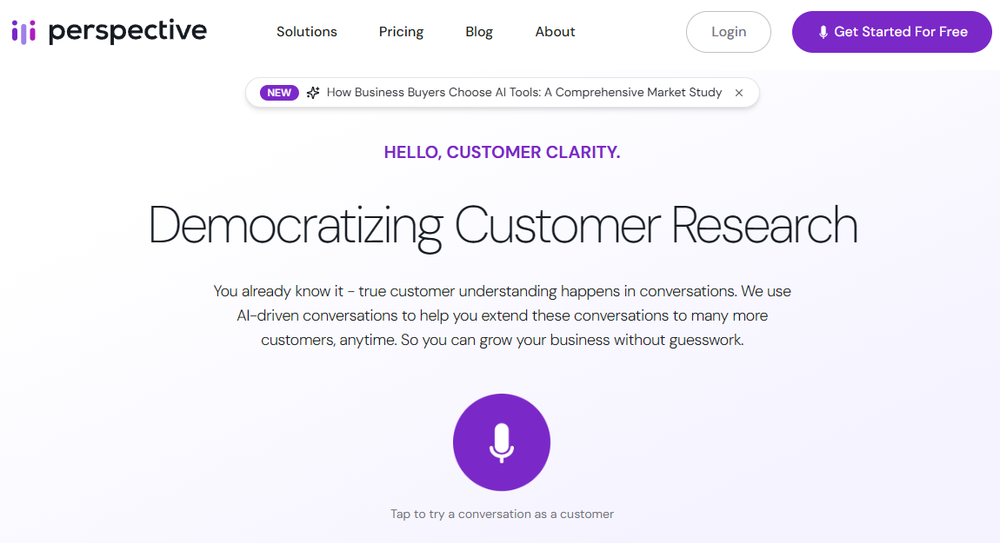The image size is (1000, 543).
Task: Click the Perspective three-bar logo icon
Action: click(x=24, y=32)
